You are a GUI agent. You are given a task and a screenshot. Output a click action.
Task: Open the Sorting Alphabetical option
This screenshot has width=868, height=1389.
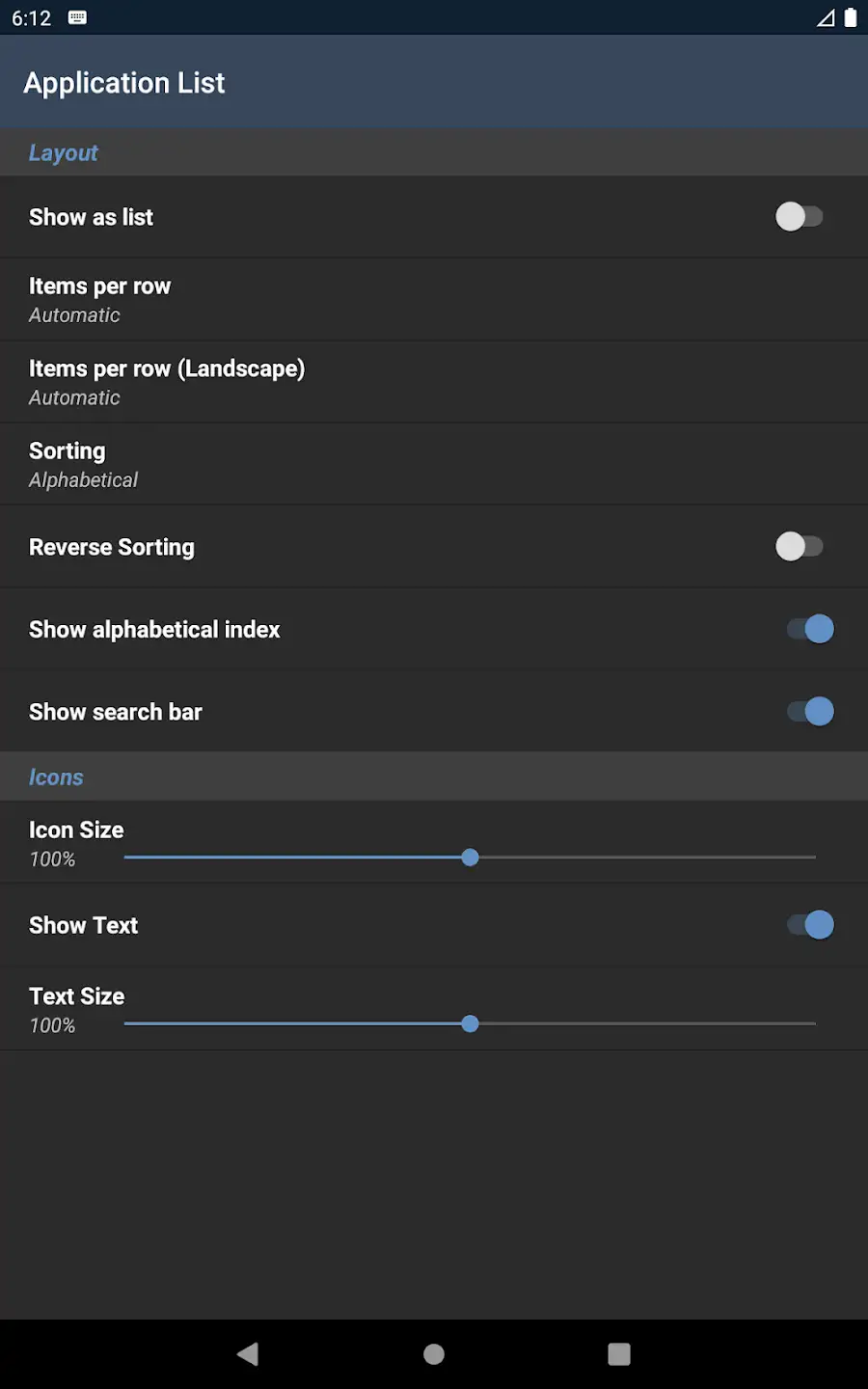click(434, 465)
